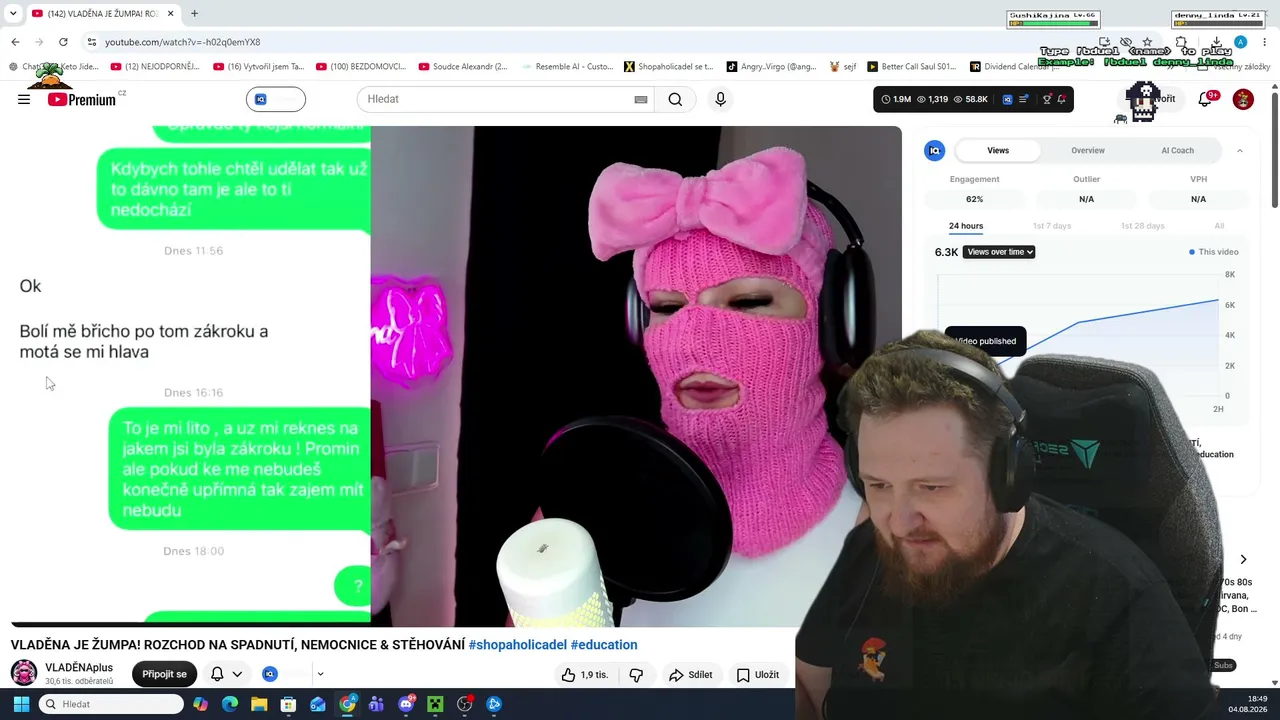1280x720 pixels.
Task: Open the Windows Start menu
Action: click(21, 704)
